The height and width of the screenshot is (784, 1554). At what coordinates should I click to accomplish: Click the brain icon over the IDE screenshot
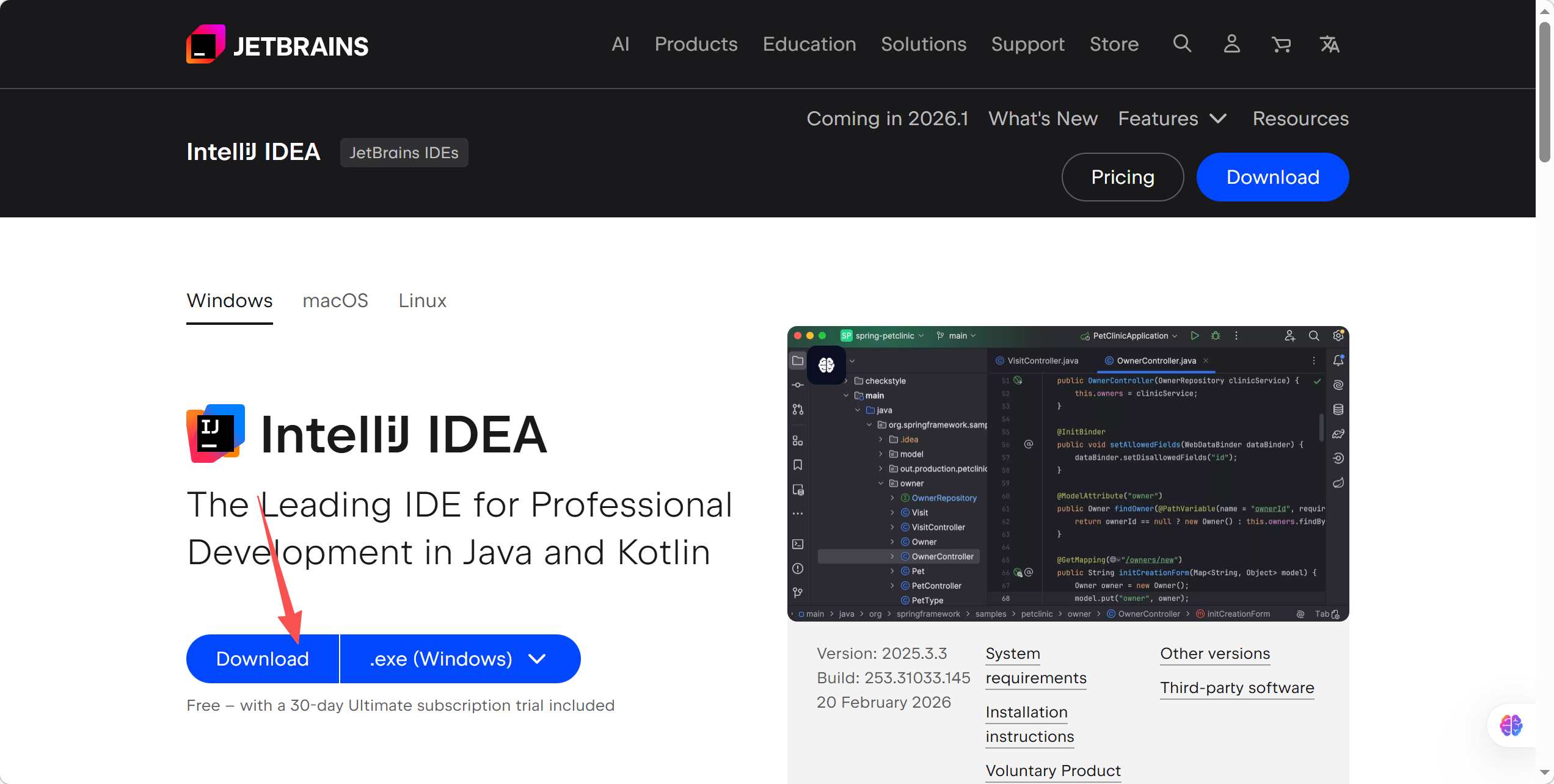pyautogui.click(x=826, y=365)
